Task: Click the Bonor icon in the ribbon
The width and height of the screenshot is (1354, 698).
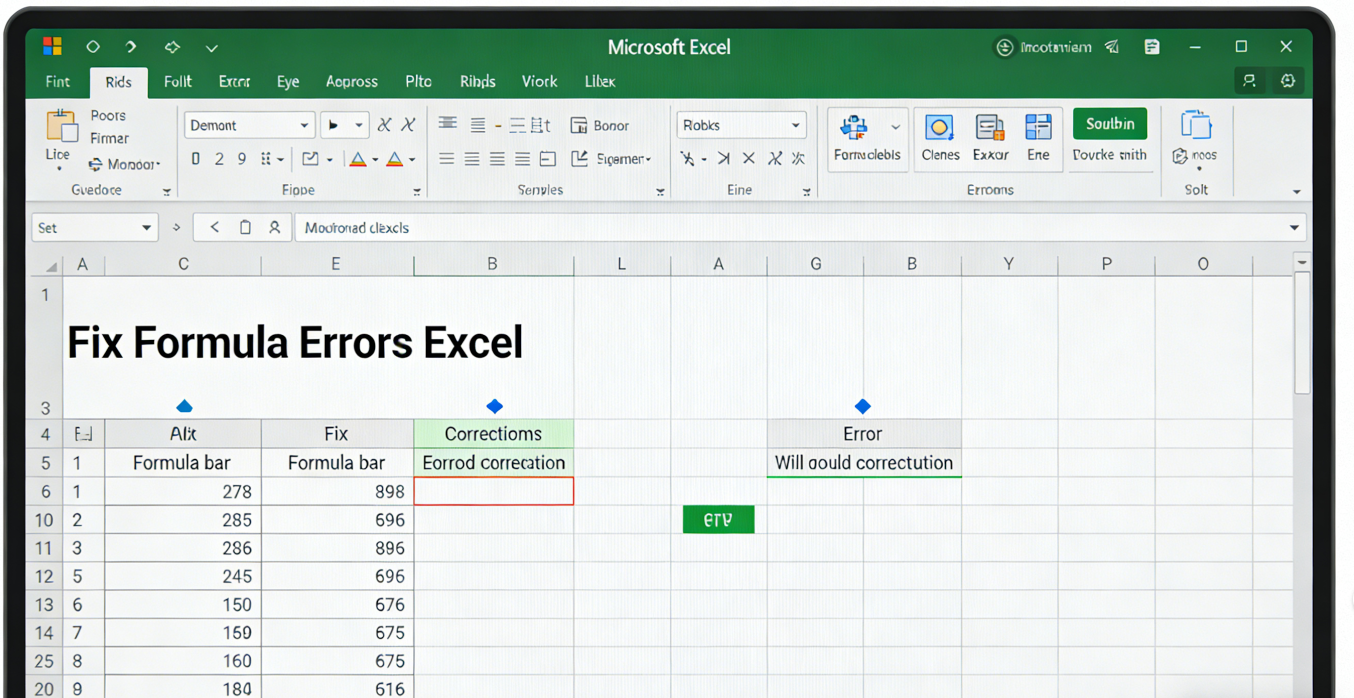Action: tap(578, 125)
